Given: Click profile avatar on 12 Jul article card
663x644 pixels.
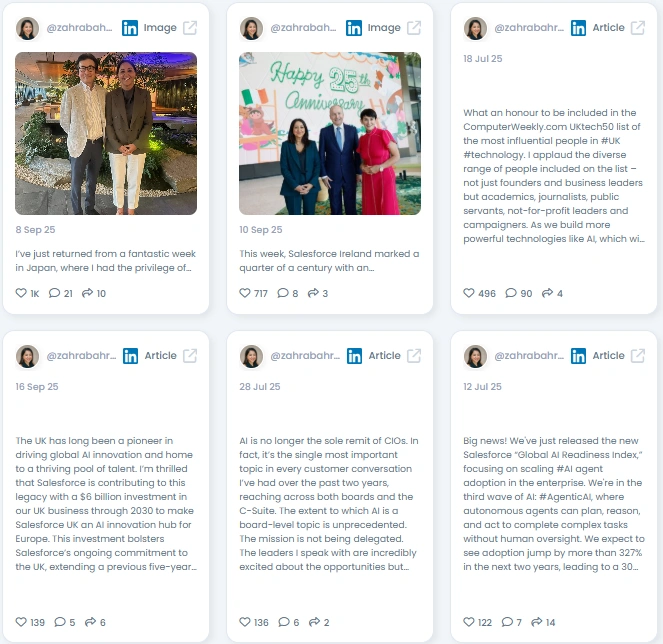Looking at the screenshot, I should pyautogui.click(x=475, y=356).
